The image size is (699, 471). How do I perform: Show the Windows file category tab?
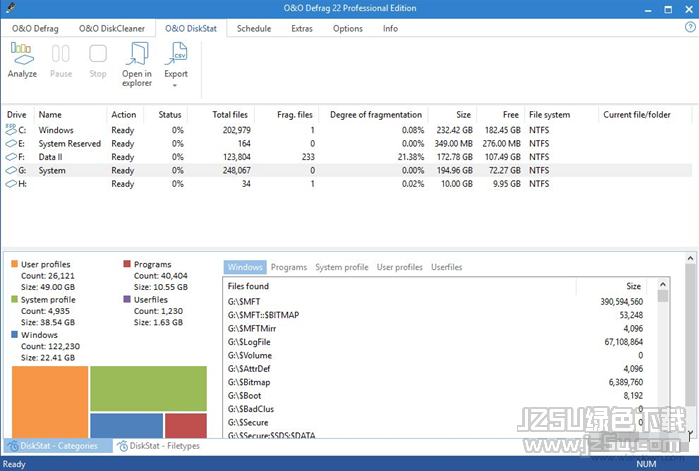[x=245, y=267]
